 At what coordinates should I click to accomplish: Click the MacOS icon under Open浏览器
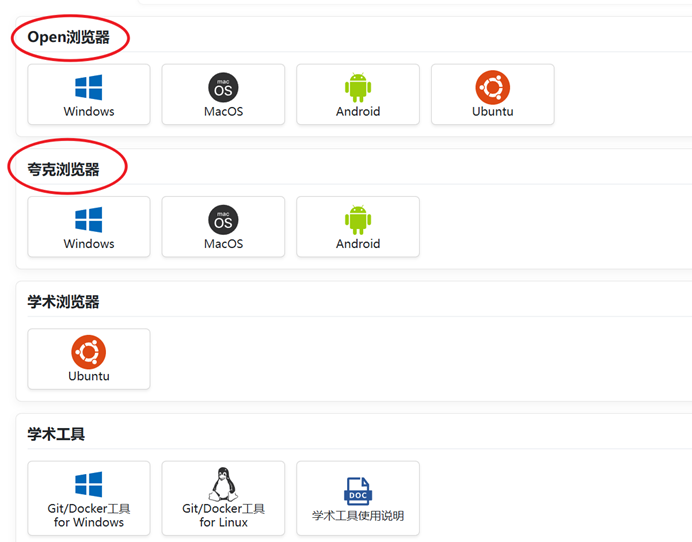point(223,87)
